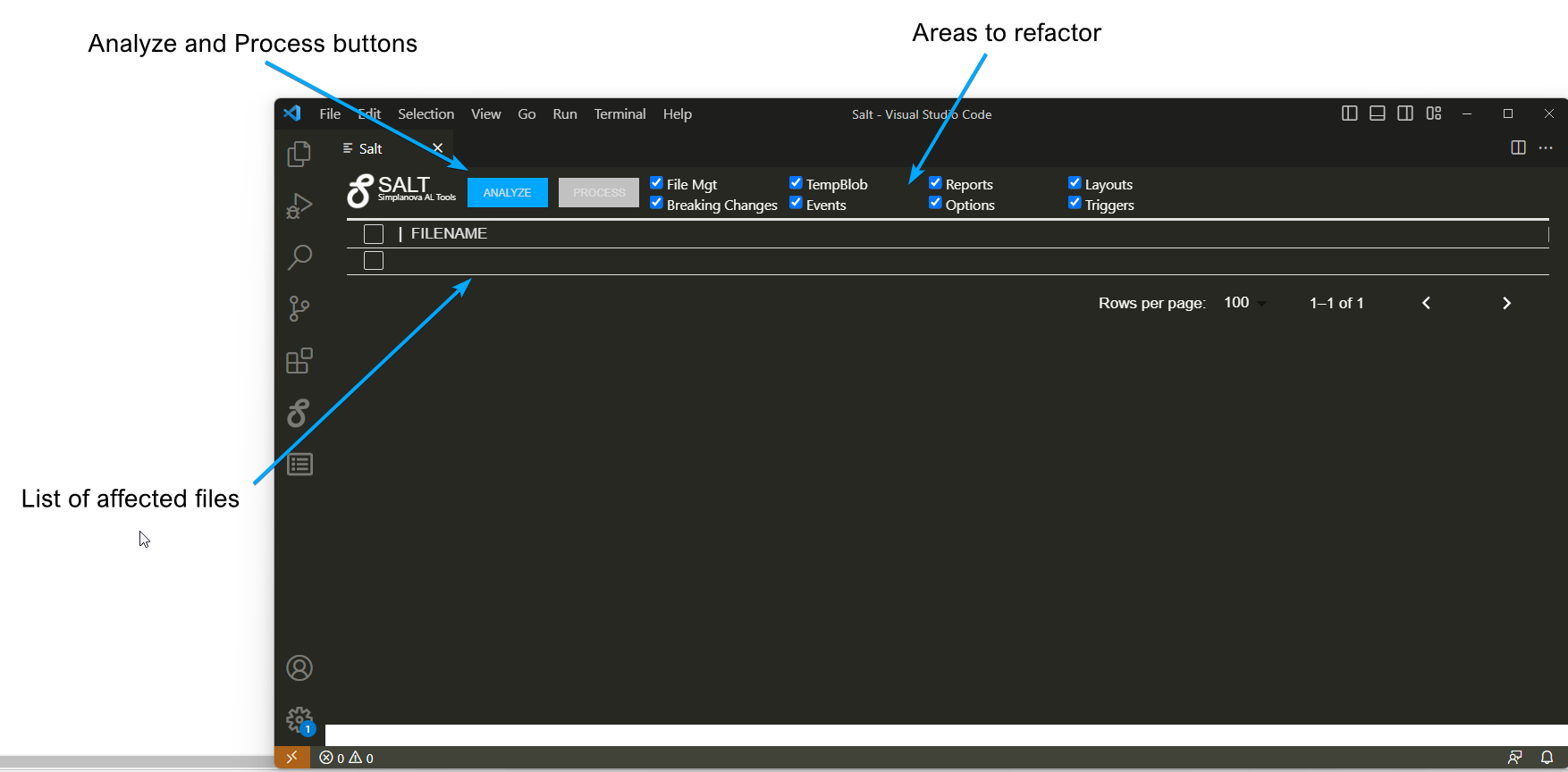Open Customize Layout icon
This screenshot has height=772, width=1568.
click(1434, 113)
